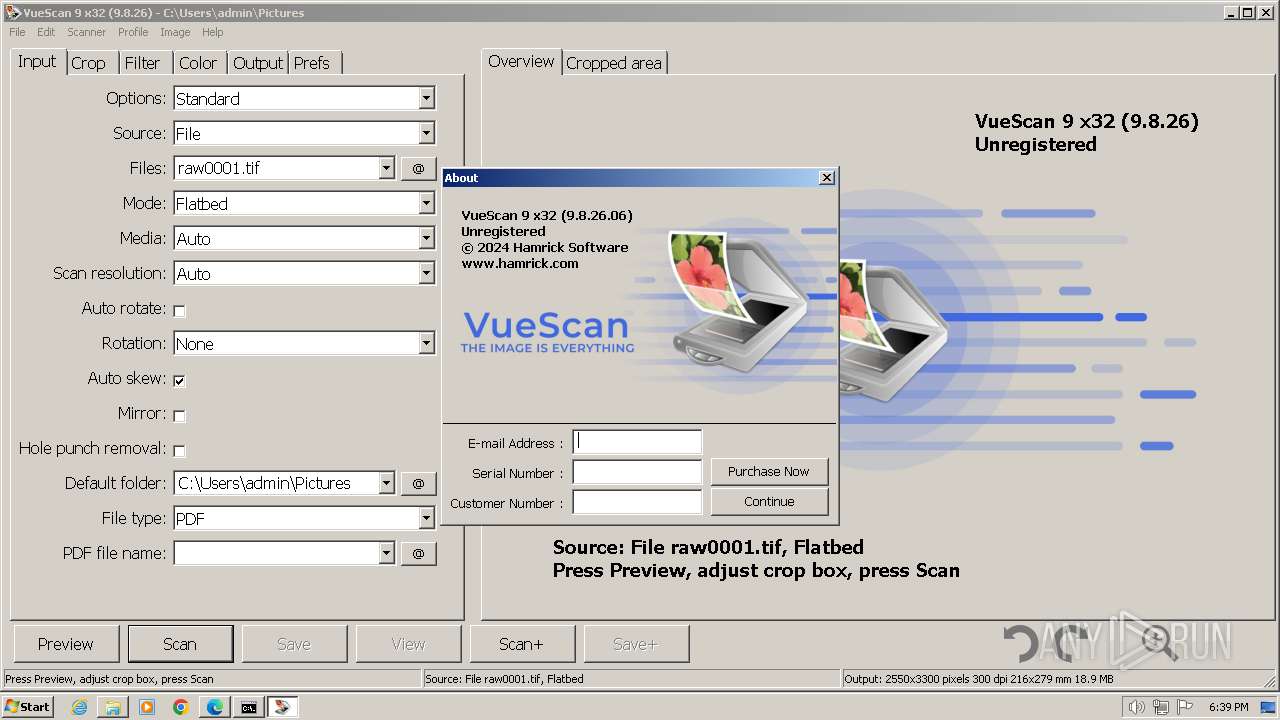Click the Preview button
Screen dimensions: 1280x720
tap(66, 644)
